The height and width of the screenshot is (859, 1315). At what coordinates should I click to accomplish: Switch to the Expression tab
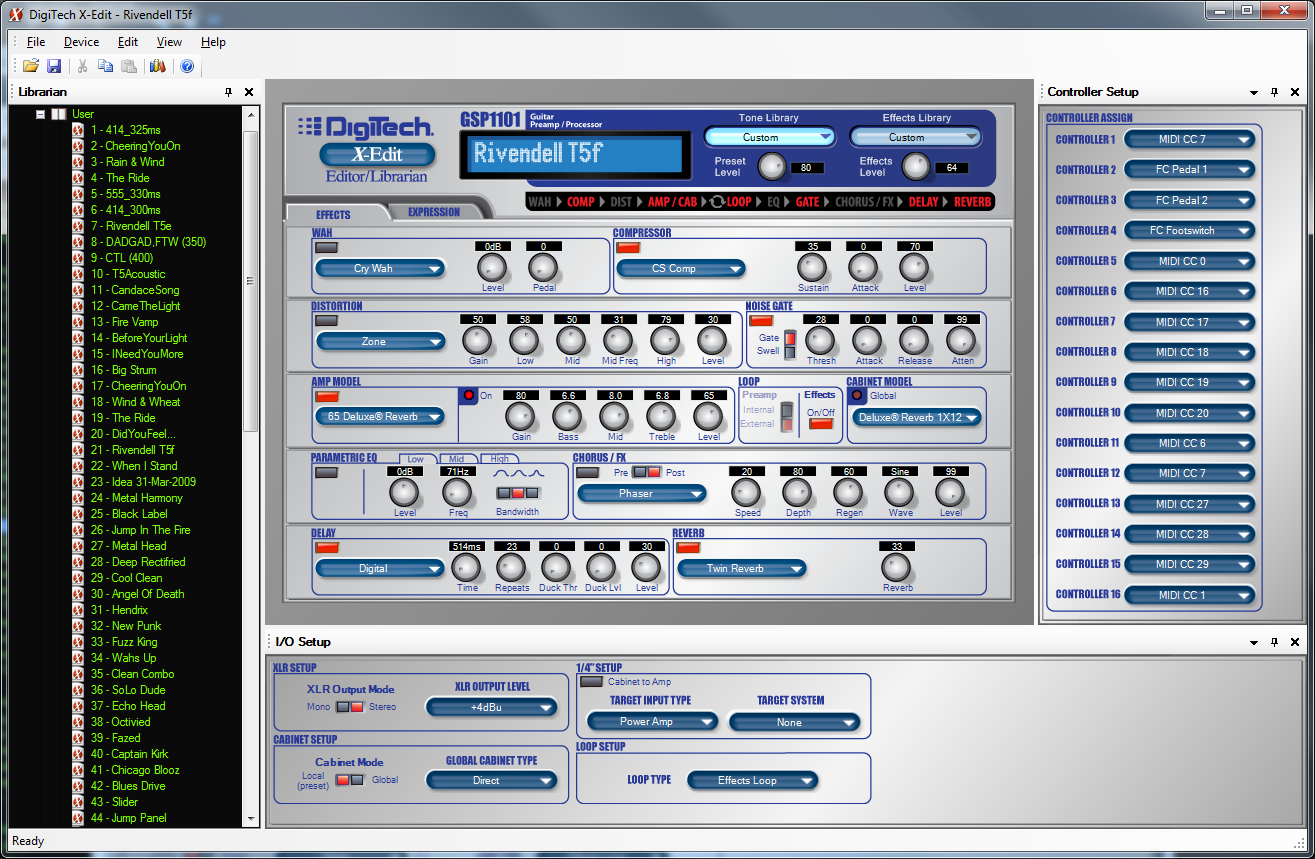click(x=434, y=212)
